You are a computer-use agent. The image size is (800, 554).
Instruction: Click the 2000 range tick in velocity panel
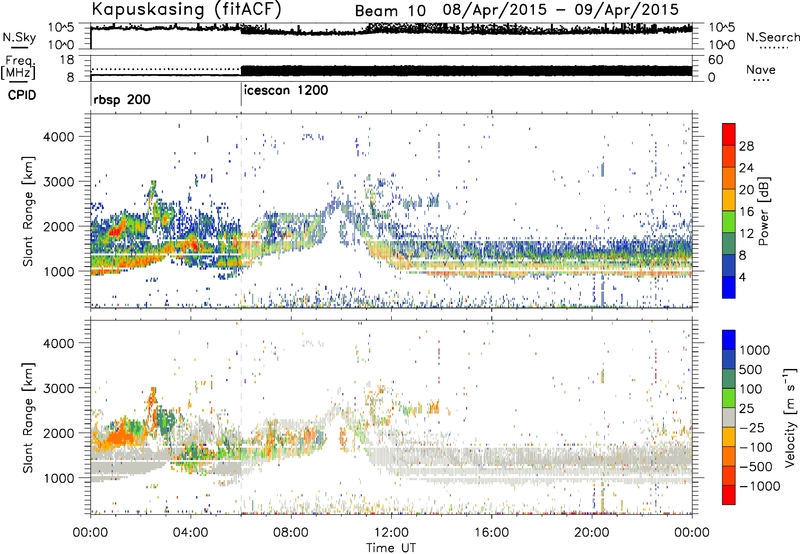[x=59, y=433]
